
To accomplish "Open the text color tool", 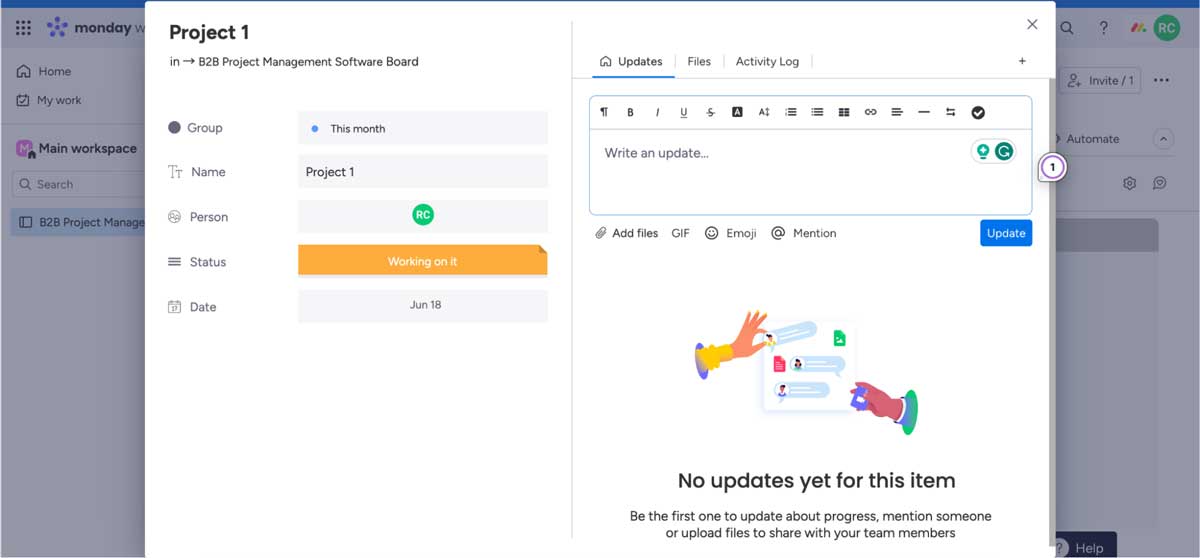I will tap(737, 112).
